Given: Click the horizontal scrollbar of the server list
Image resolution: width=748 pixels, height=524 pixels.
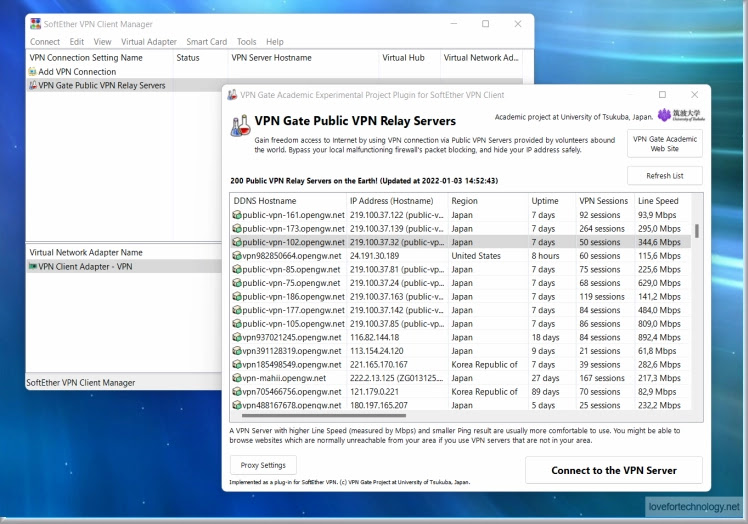Looking at the screenshot, I should (323, 416).
